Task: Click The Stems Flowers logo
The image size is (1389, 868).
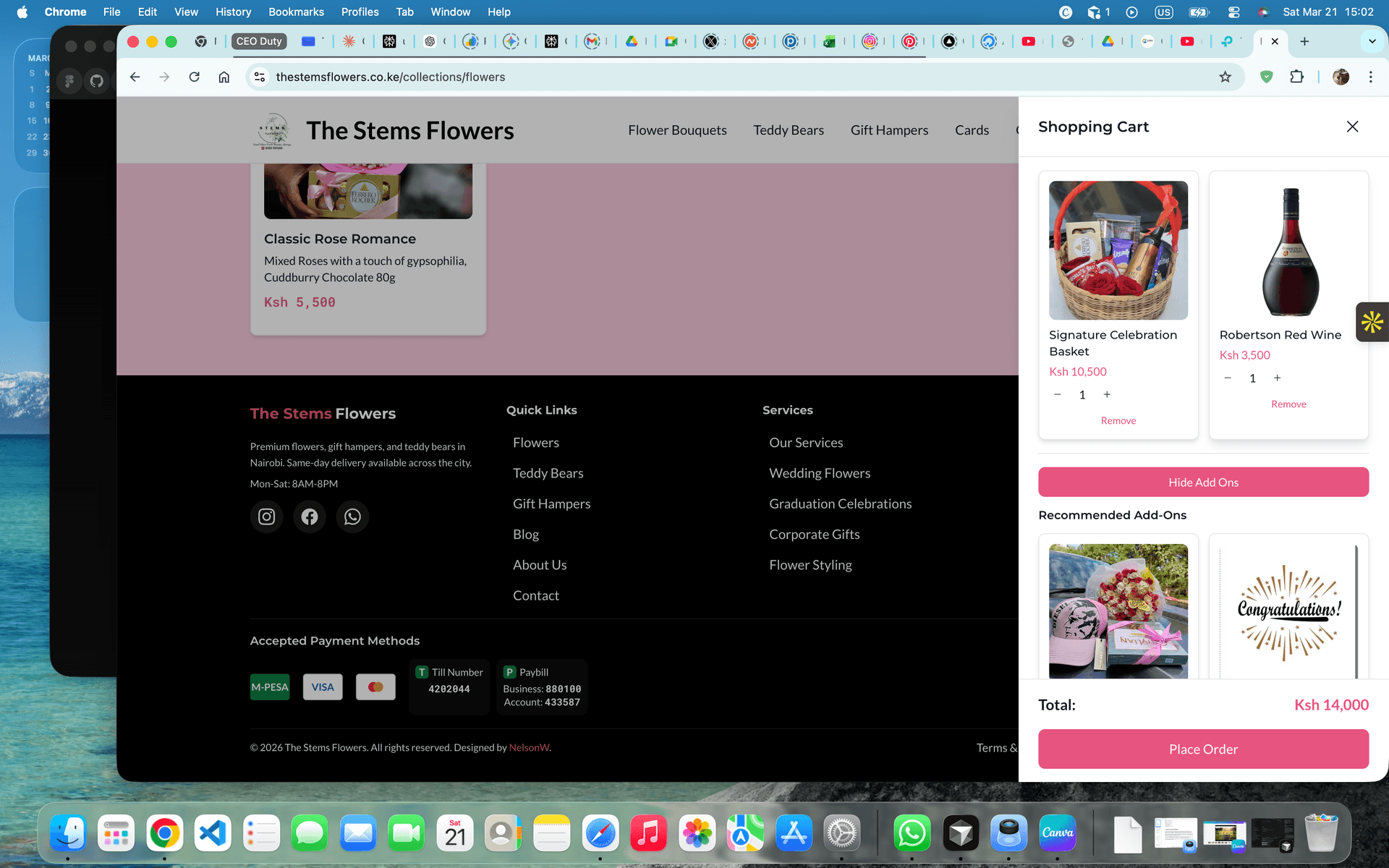Action: [x=273, y=131]
